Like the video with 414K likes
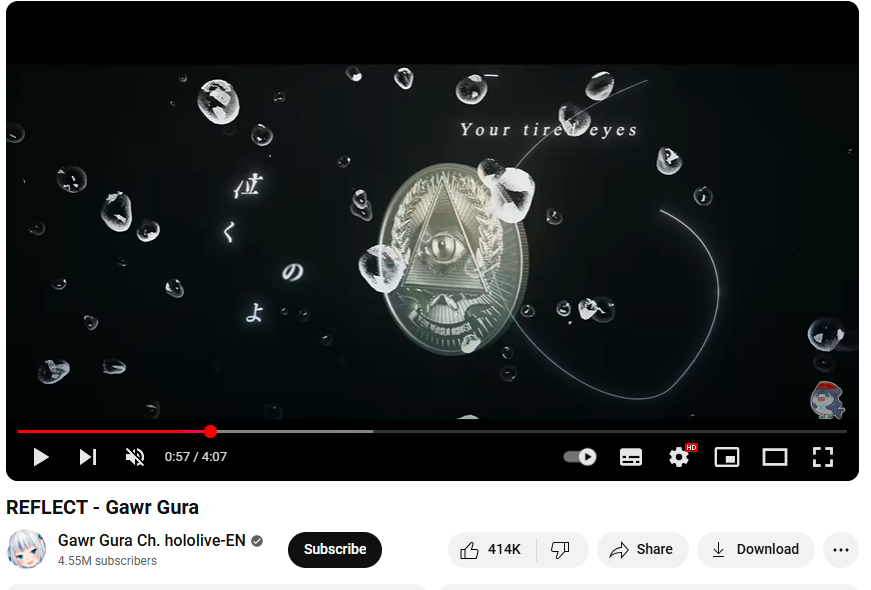 pyautogui.click(x=492, y=549)
